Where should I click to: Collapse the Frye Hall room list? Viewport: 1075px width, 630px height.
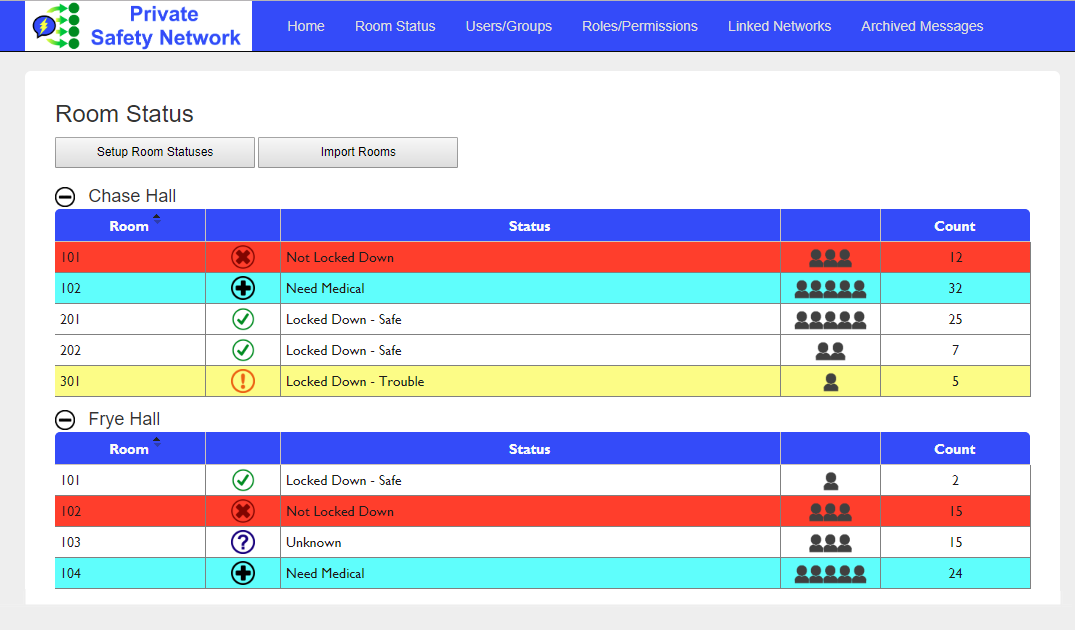point(65,420)
